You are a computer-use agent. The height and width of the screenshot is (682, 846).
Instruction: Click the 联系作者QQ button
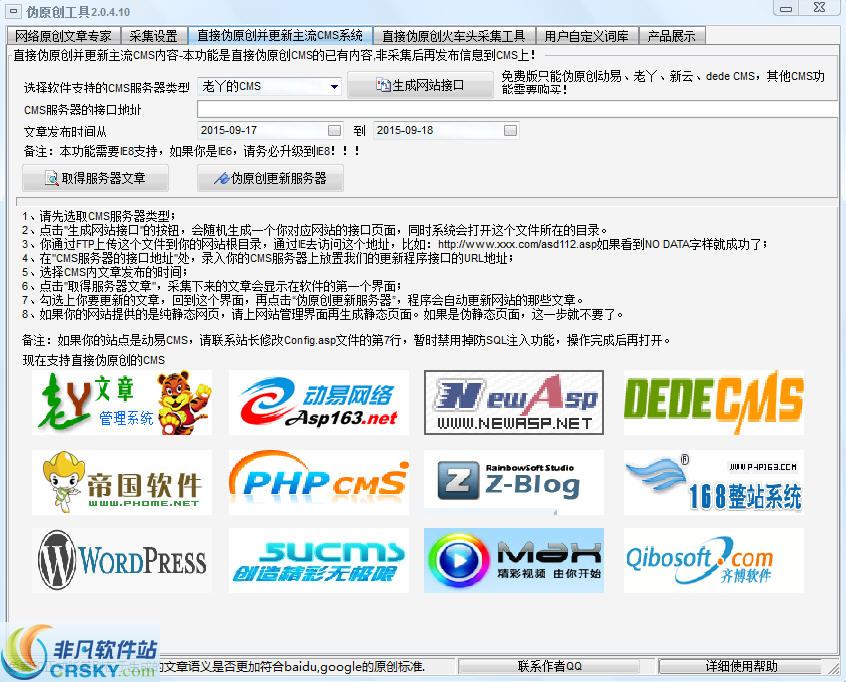549,666
